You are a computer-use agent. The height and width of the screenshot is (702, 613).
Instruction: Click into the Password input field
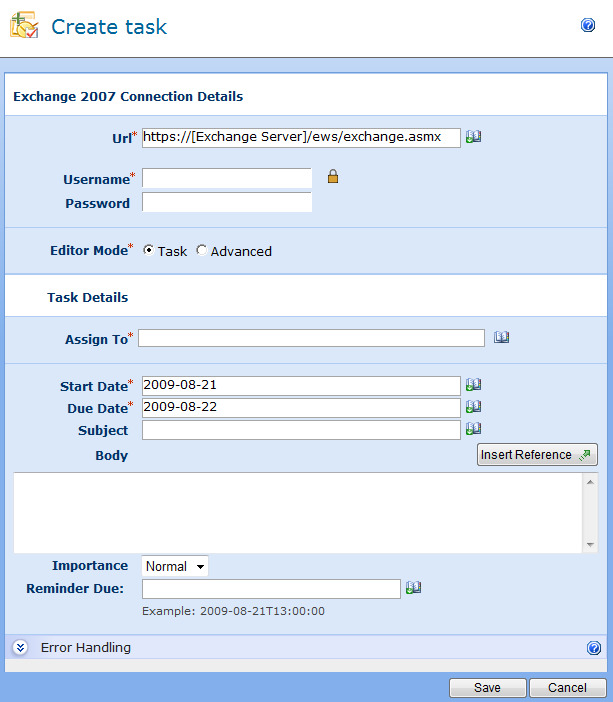227,203
